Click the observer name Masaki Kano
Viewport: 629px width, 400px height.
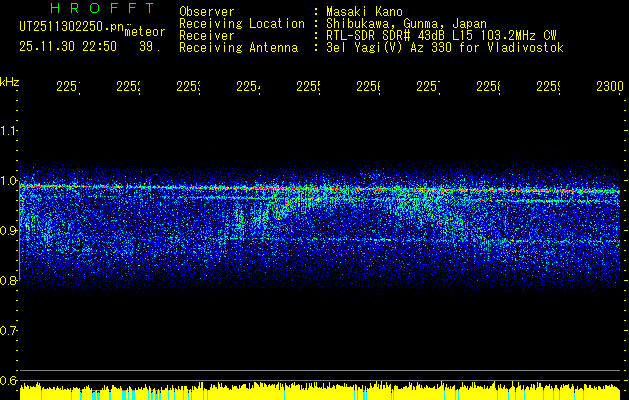pos(364,11)
